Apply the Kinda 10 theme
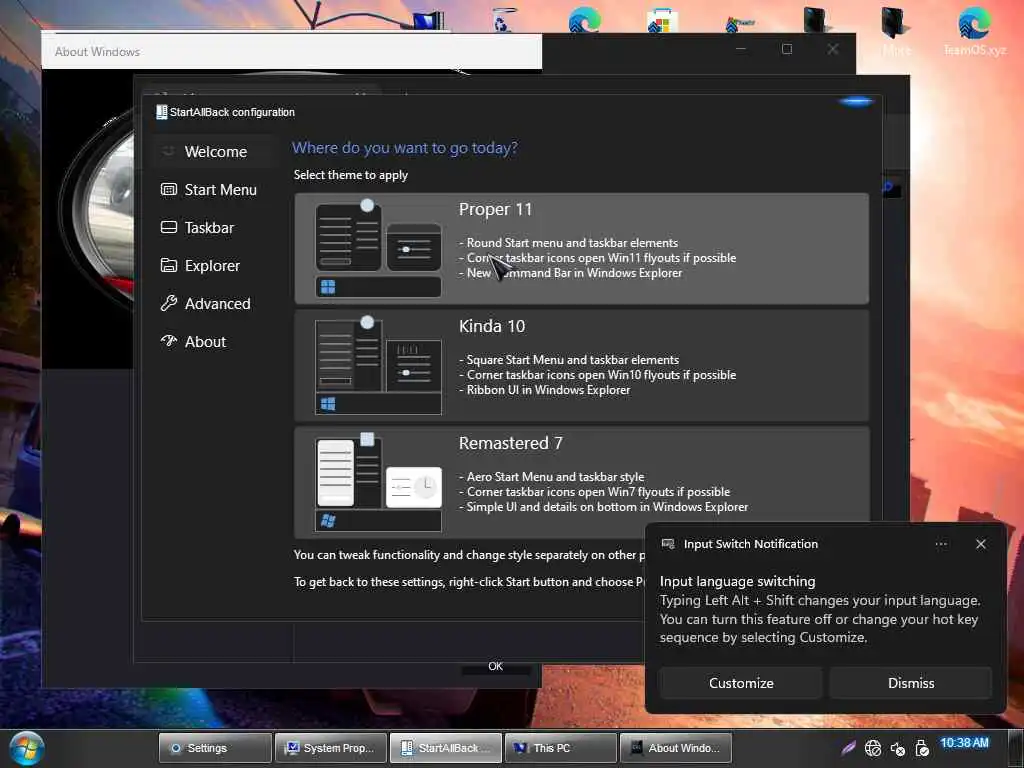 [x=581, y=365]
